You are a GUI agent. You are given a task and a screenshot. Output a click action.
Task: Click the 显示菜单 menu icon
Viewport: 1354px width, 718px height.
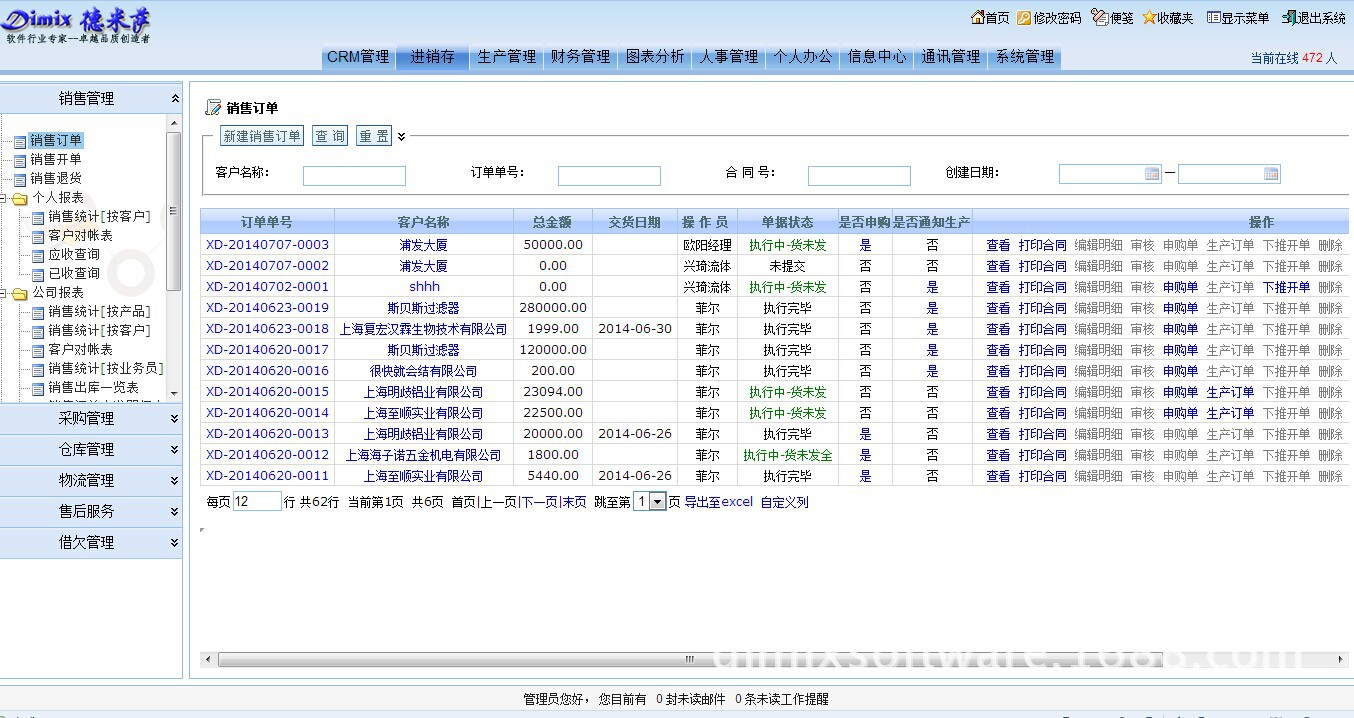pyautogui.click(x=1213, y=18)
